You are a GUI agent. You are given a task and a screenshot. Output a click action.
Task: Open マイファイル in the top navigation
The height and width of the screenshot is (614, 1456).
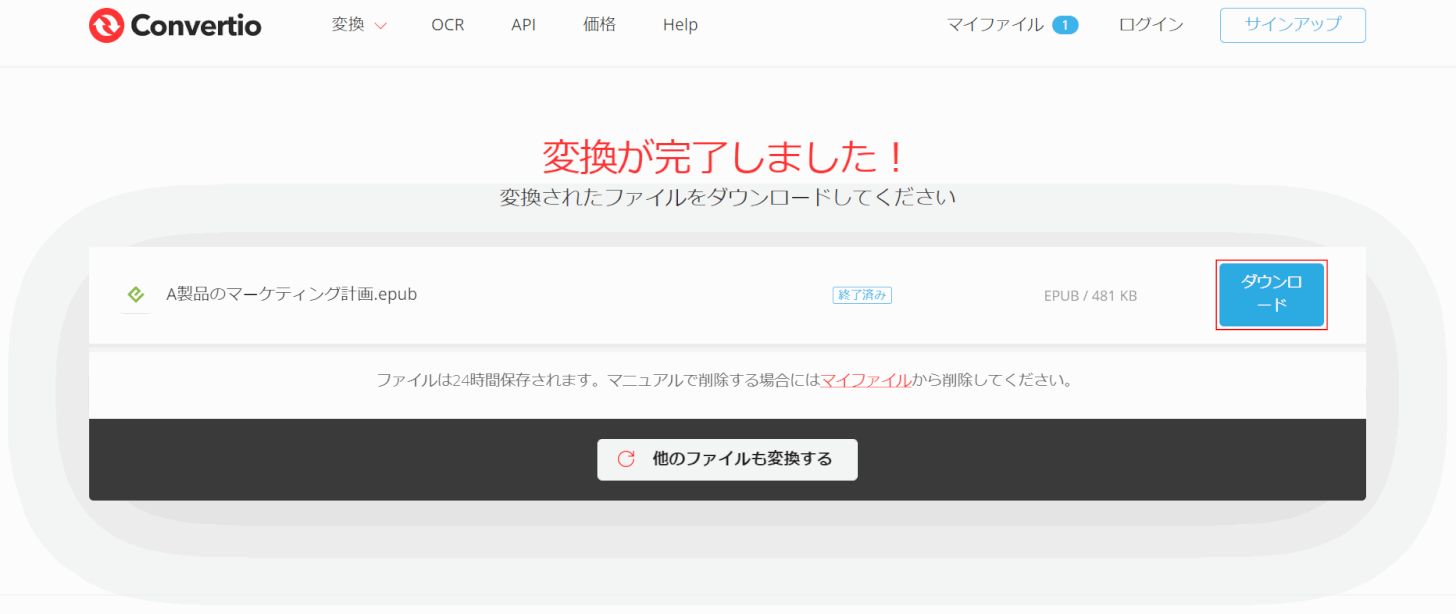[x=995, y=25]
